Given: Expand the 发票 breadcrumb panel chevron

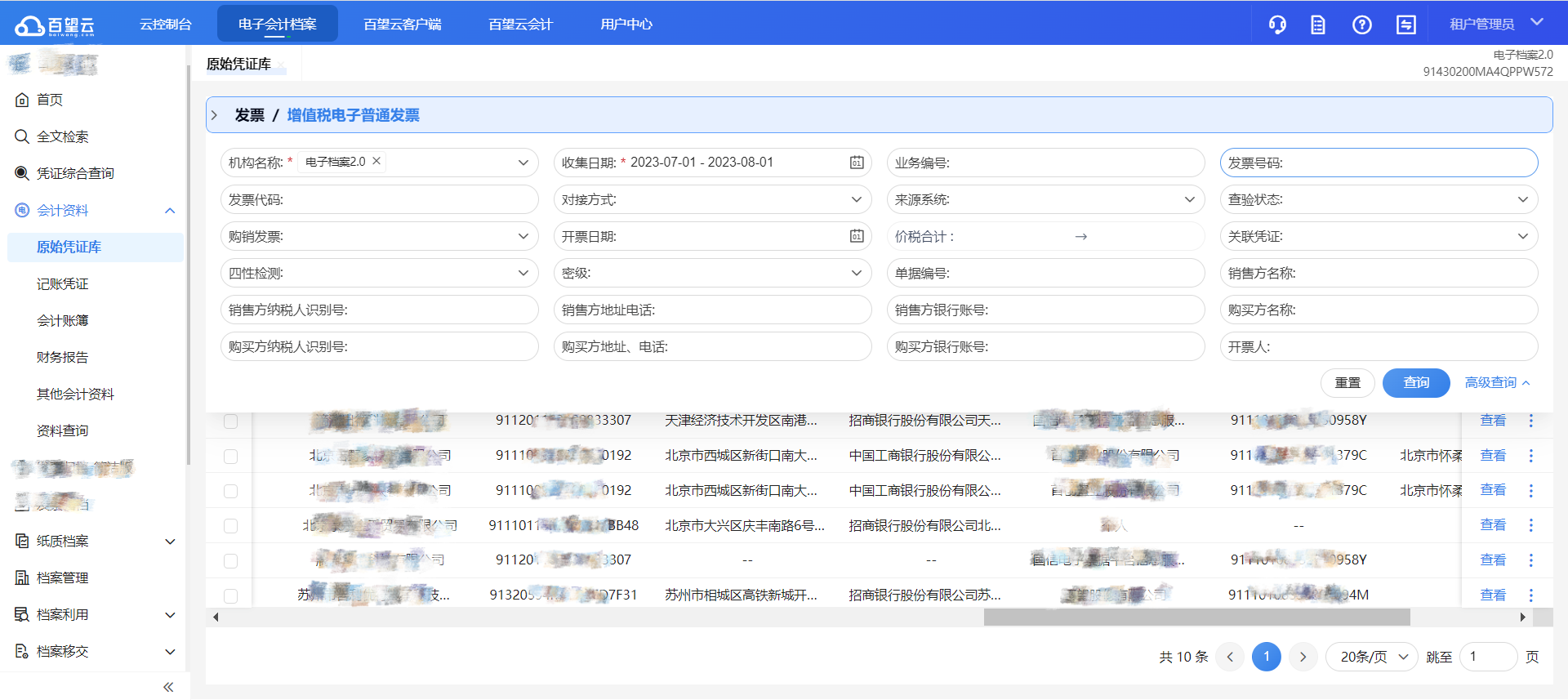Looking at the screenshot, I should click(x=215, y=115).
